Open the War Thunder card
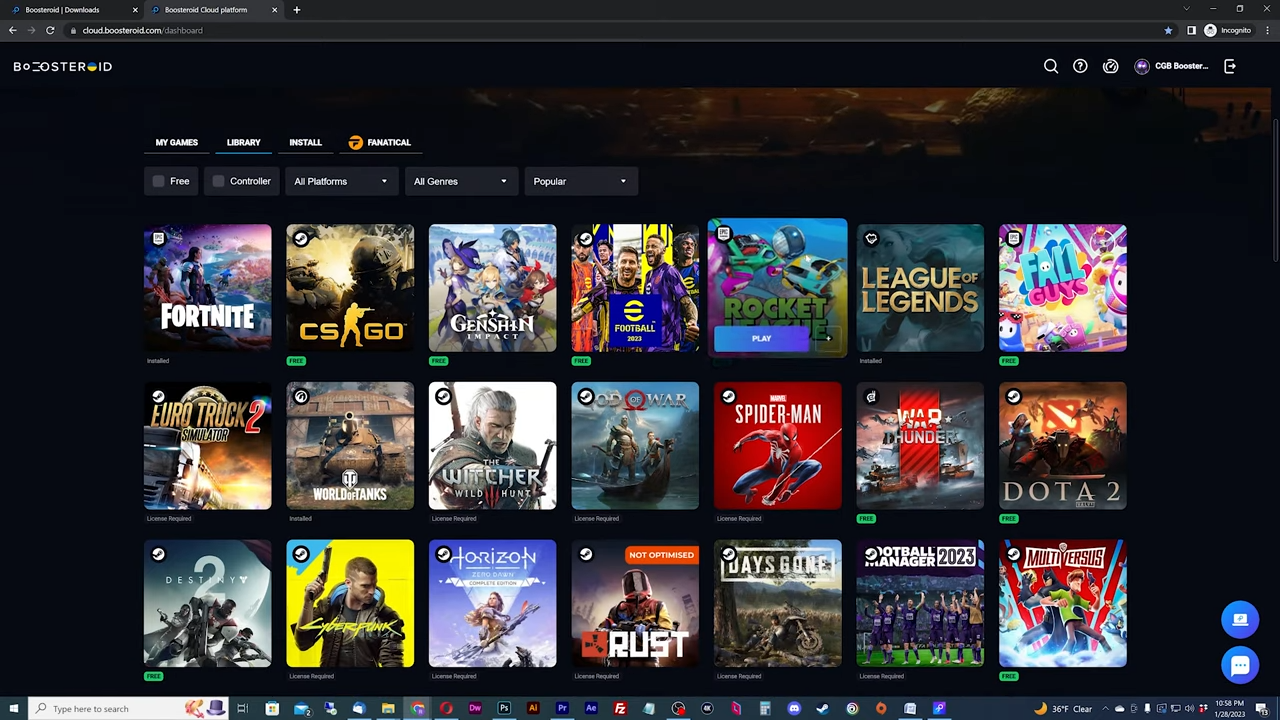Screen dimensions: 1280x720 920,446
